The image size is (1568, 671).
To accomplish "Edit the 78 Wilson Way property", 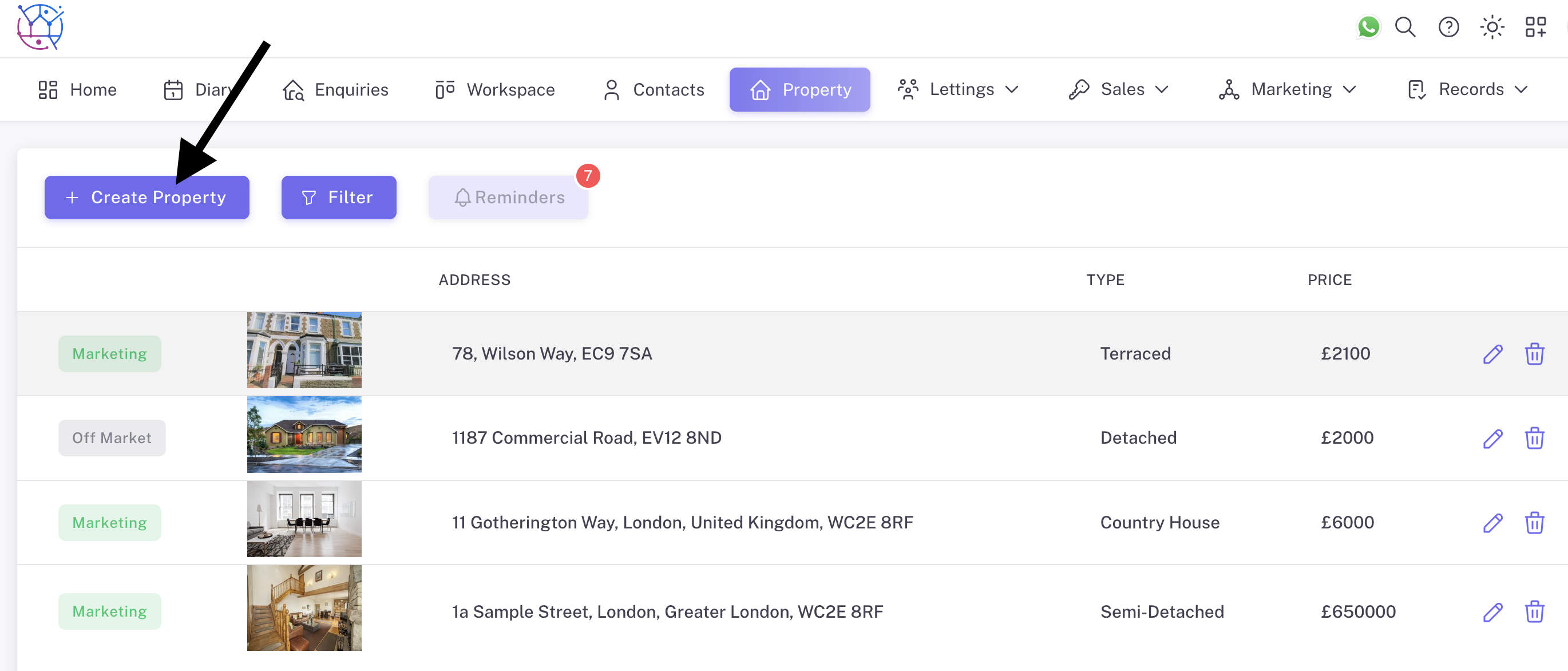I will click(1492, 354).
